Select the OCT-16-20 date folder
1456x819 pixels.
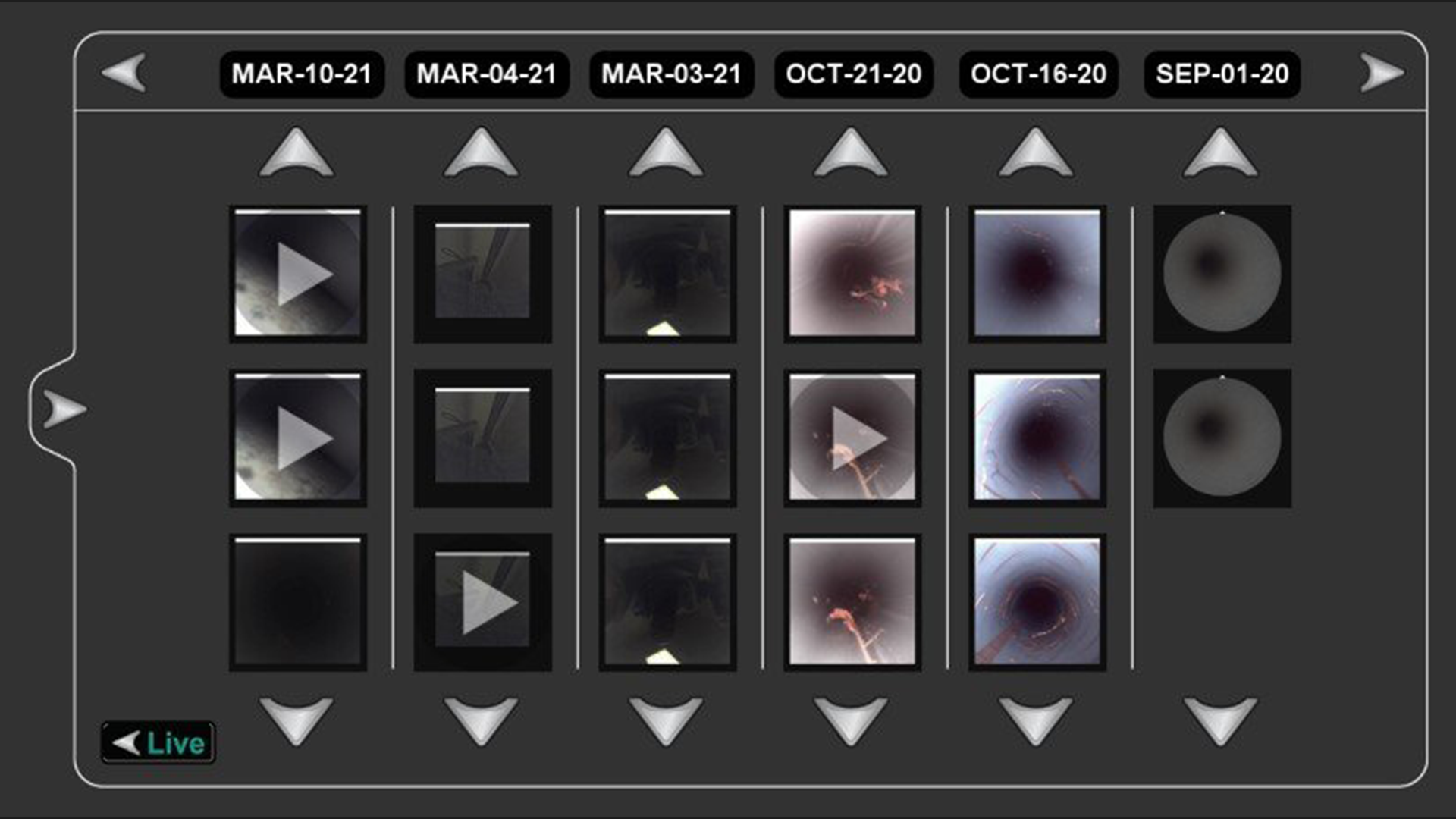pos(1038,74)
